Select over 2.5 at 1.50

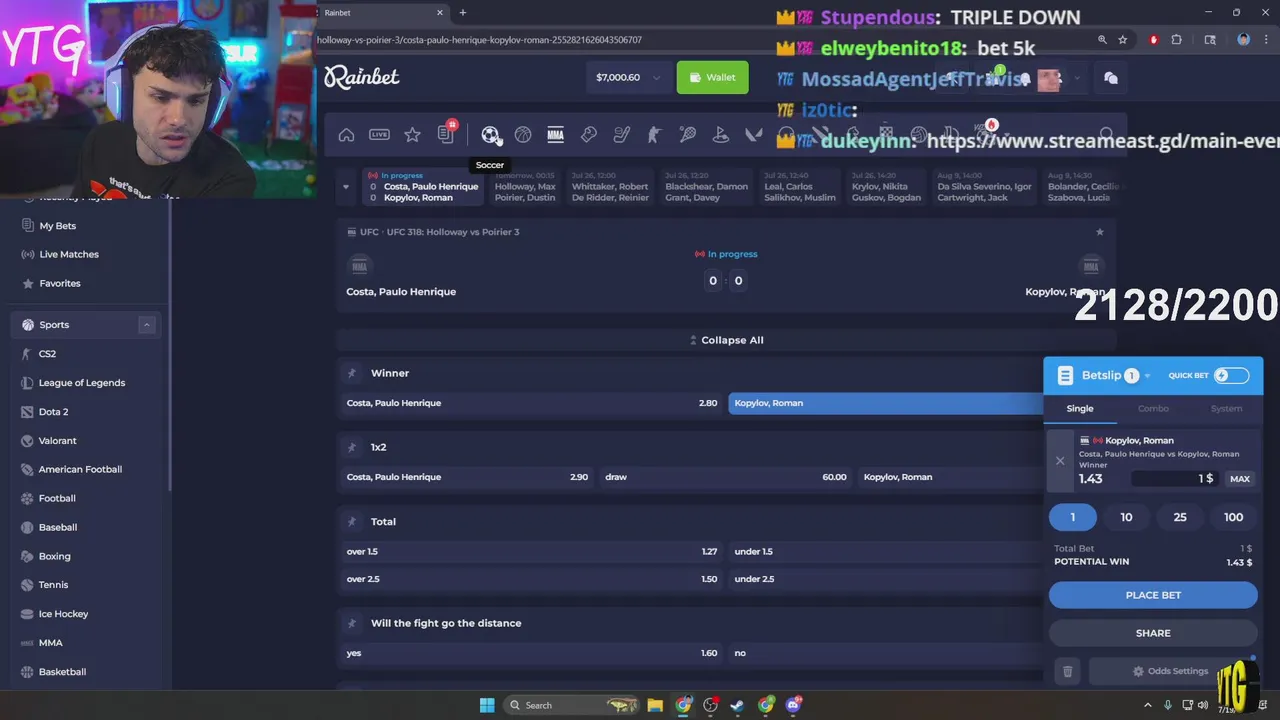click(x=531, y=579)
